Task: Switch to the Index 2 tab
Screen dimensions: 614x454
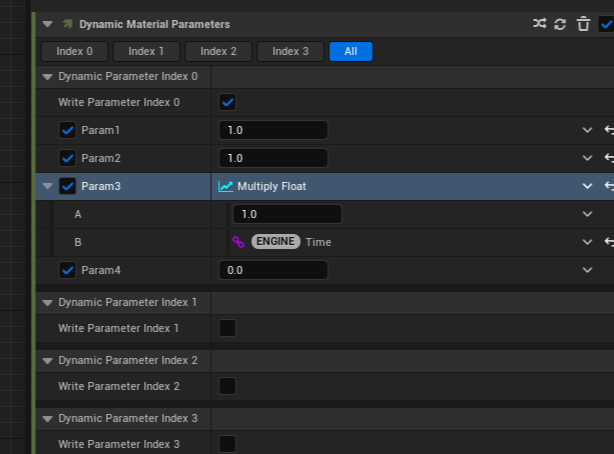Action: point(218,51)
